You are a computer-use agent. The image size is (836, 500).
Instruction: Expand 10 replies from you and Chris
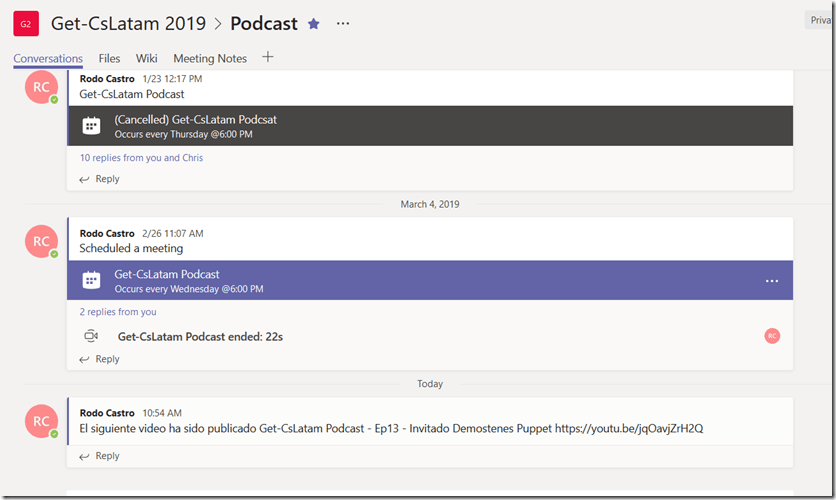click(141, 158)
